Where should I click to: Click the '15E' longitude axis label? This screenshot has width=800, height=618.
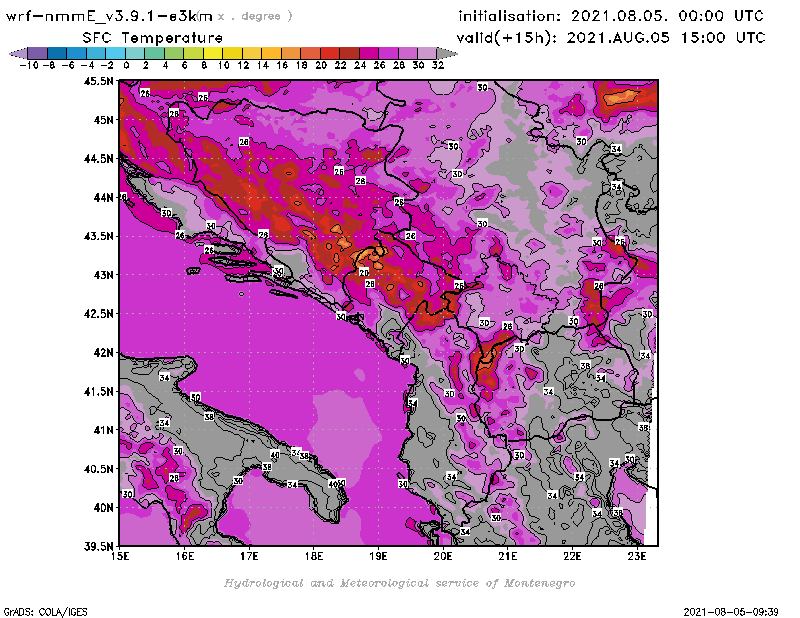(x=120, y=556)
